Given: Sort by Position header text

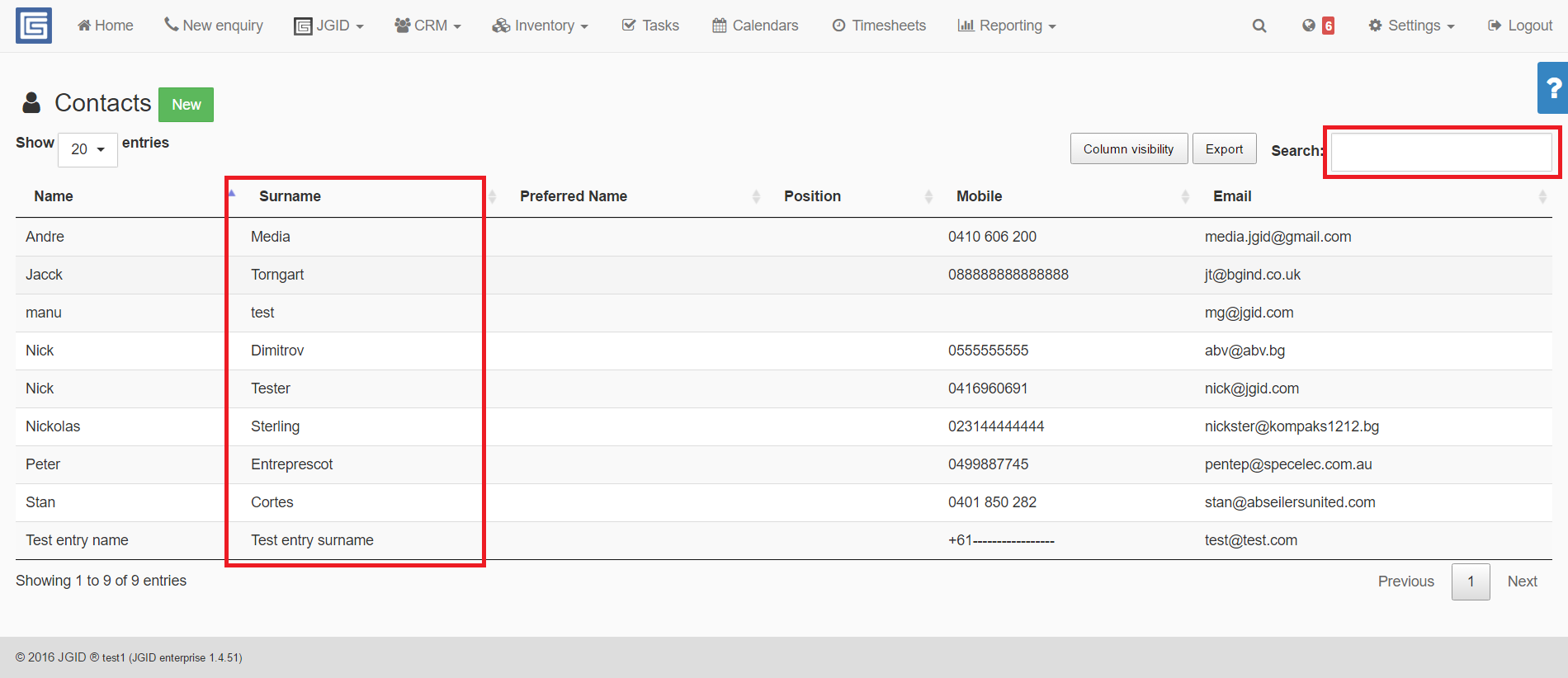Looking at the screenshot, I should click(812, 196).
